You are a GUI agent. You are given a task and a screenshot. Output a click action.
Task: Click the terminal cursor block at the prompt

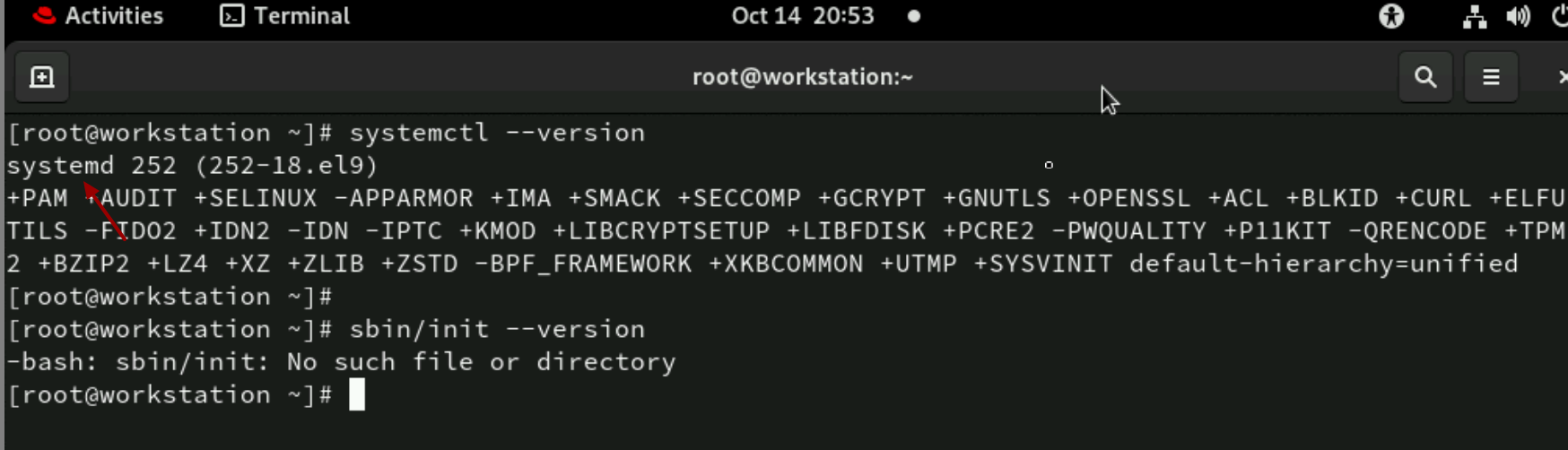357,394
